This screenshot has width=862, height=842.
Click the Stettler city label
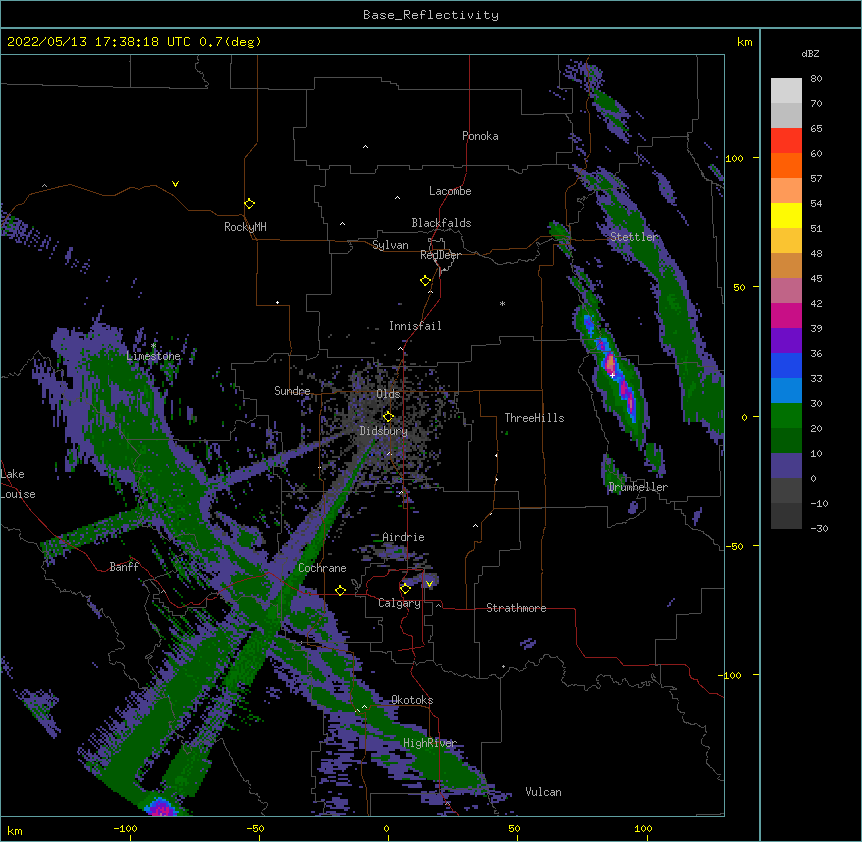coord(634,237)
